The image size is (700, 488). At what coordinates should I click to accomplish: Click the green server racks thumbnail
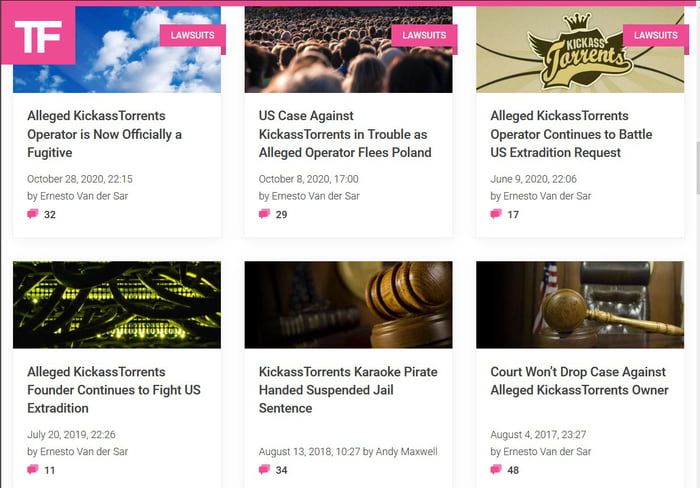coord(117,304)
